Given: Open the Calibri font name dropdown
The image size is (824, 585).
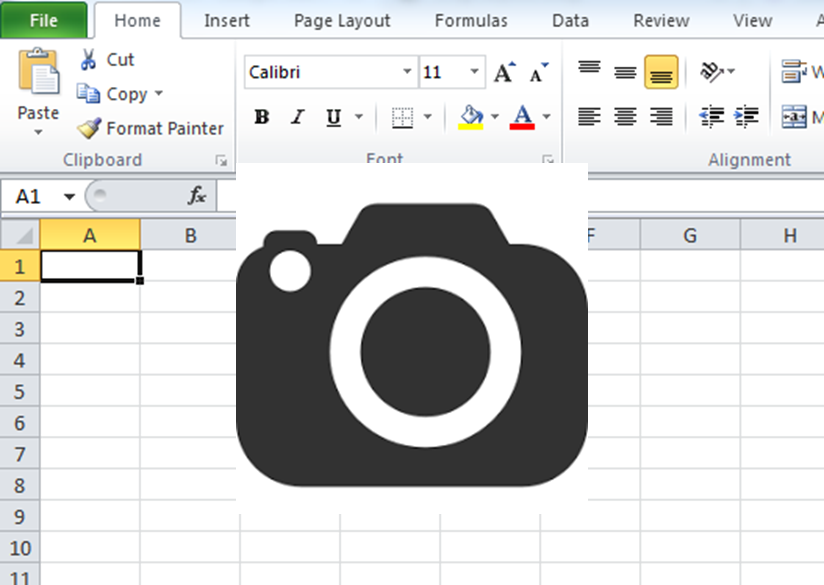Looking at the screenshot, I should point(407,72).
